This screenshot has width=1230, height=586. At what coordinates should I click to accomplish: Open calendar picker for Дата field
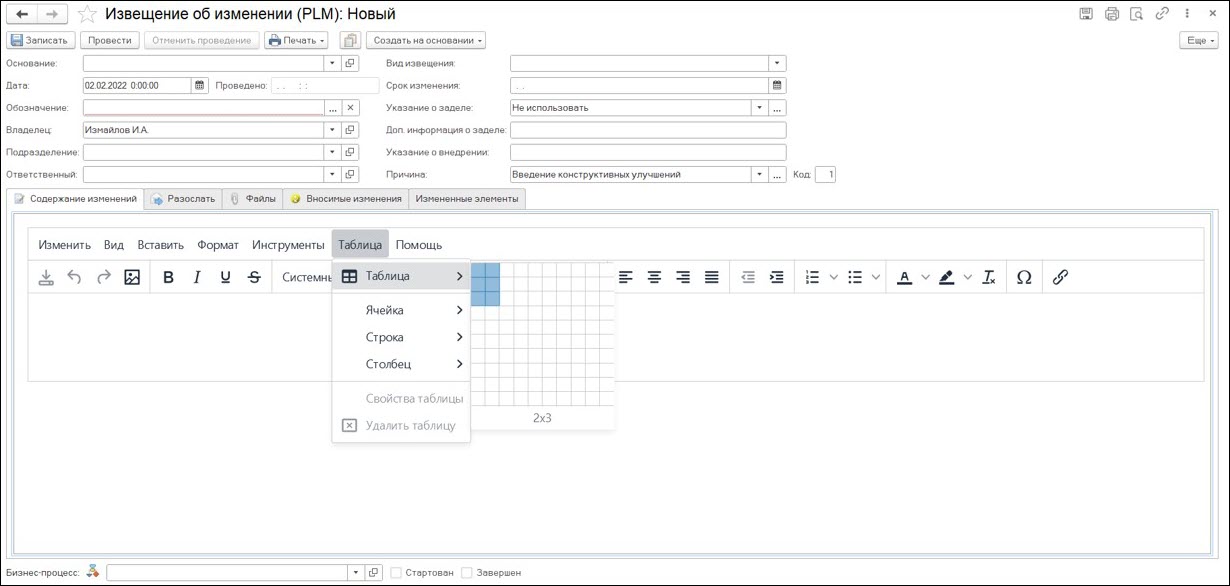[x=199, y=86]
